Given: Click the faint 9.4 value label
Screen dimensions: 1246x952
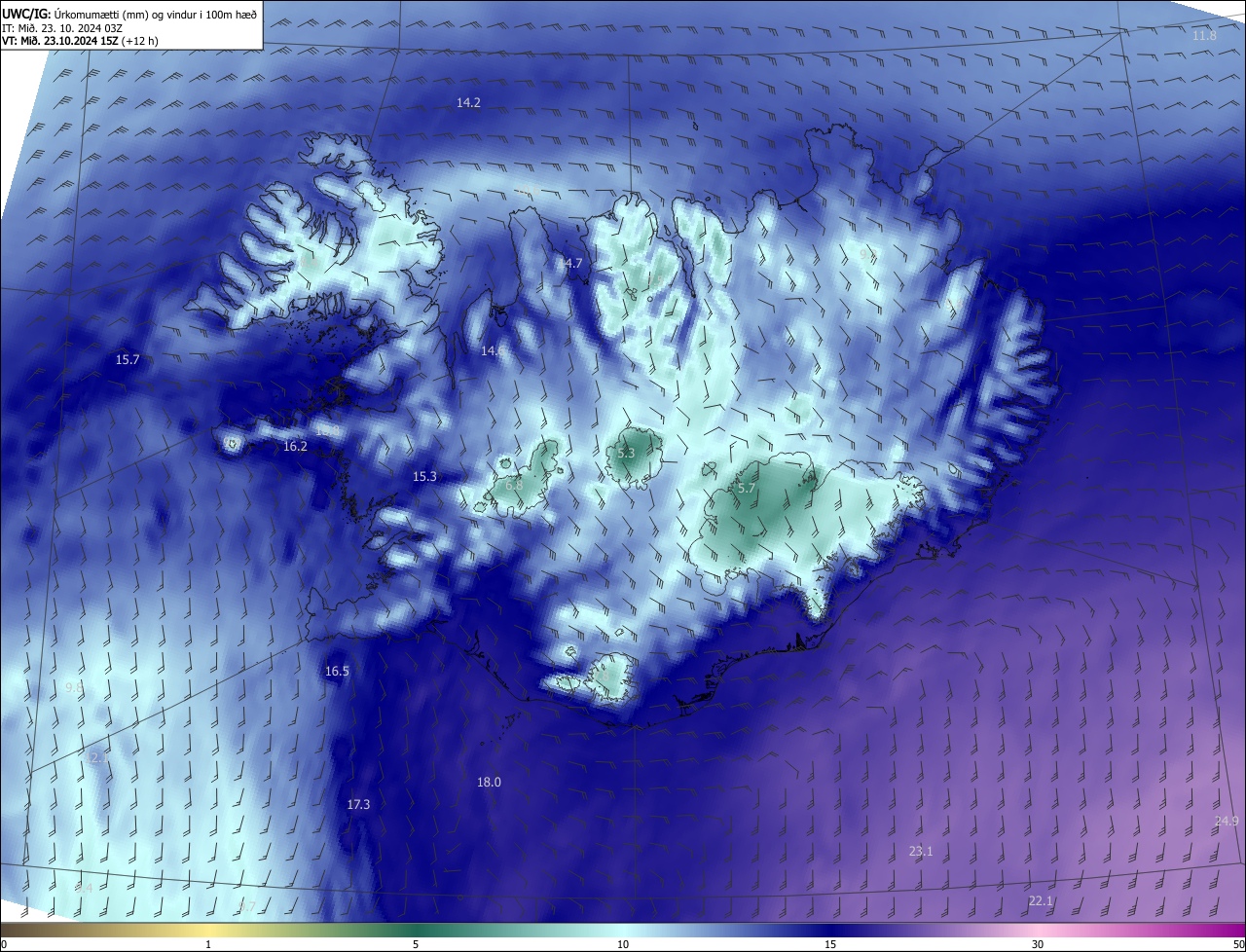Looking at the screenshot, I should (x=84, y=889).
